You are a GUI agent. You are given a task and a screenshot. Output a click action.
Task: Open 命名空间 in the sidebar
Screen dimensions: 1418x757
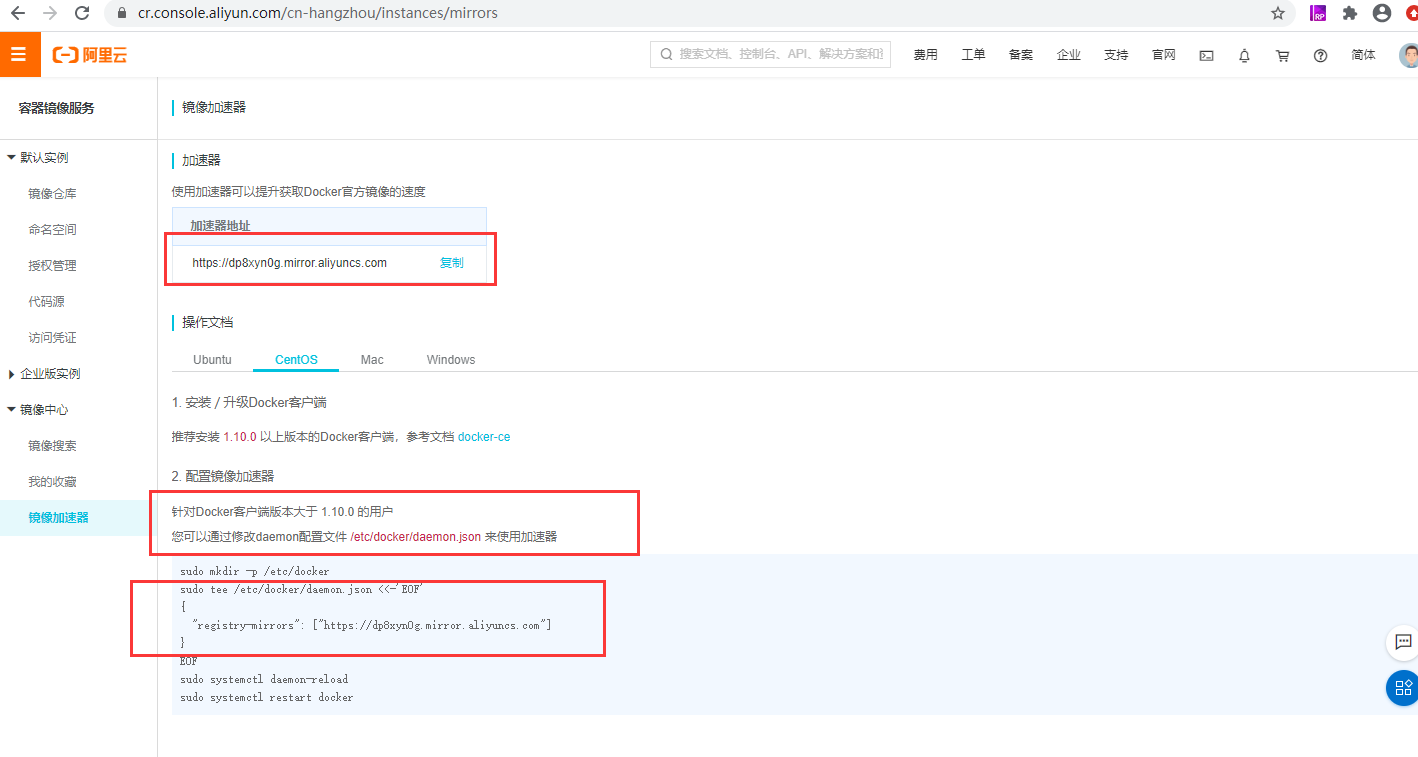[53, 230]
